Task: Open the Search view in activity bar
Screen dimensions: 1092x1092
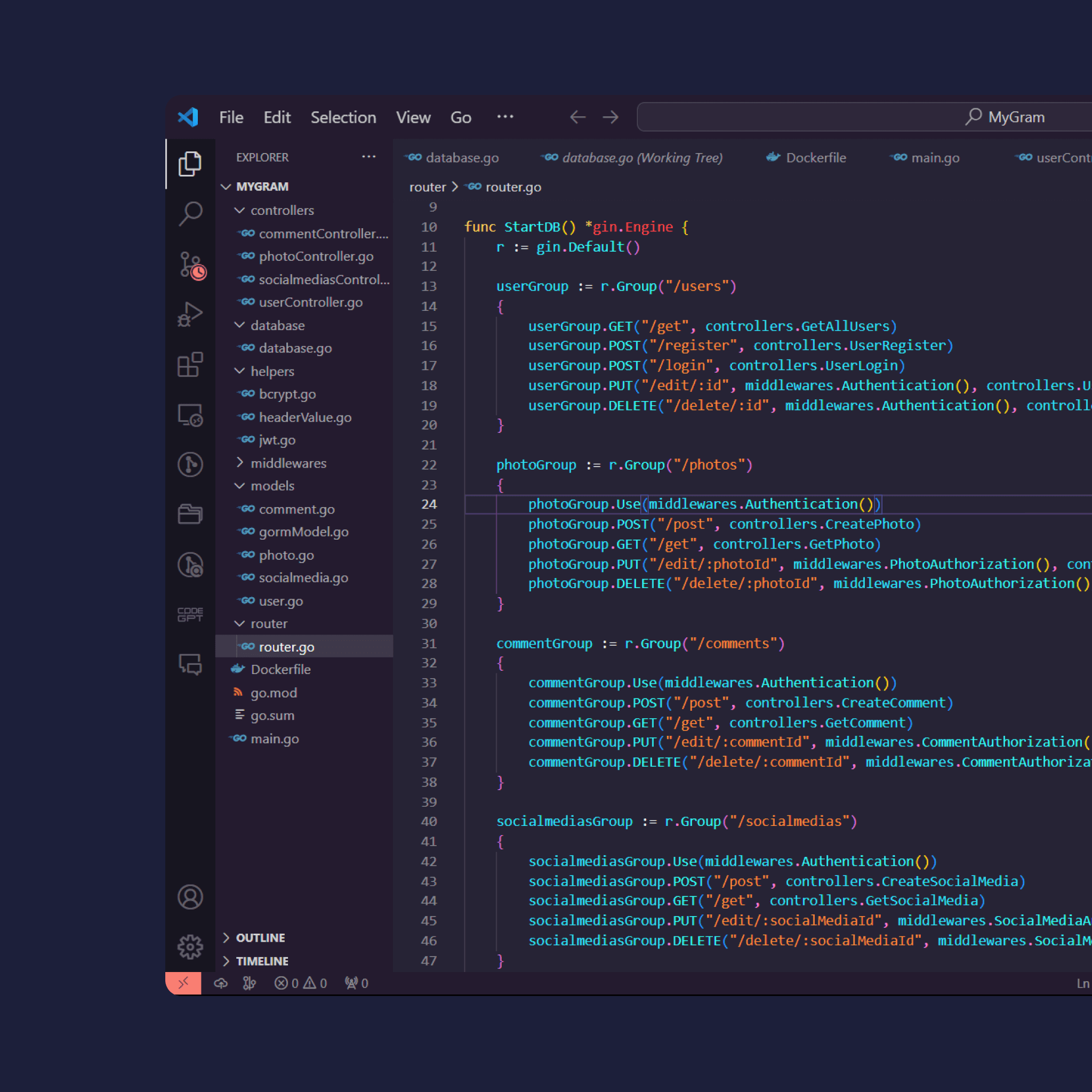Action: point(190,214)
